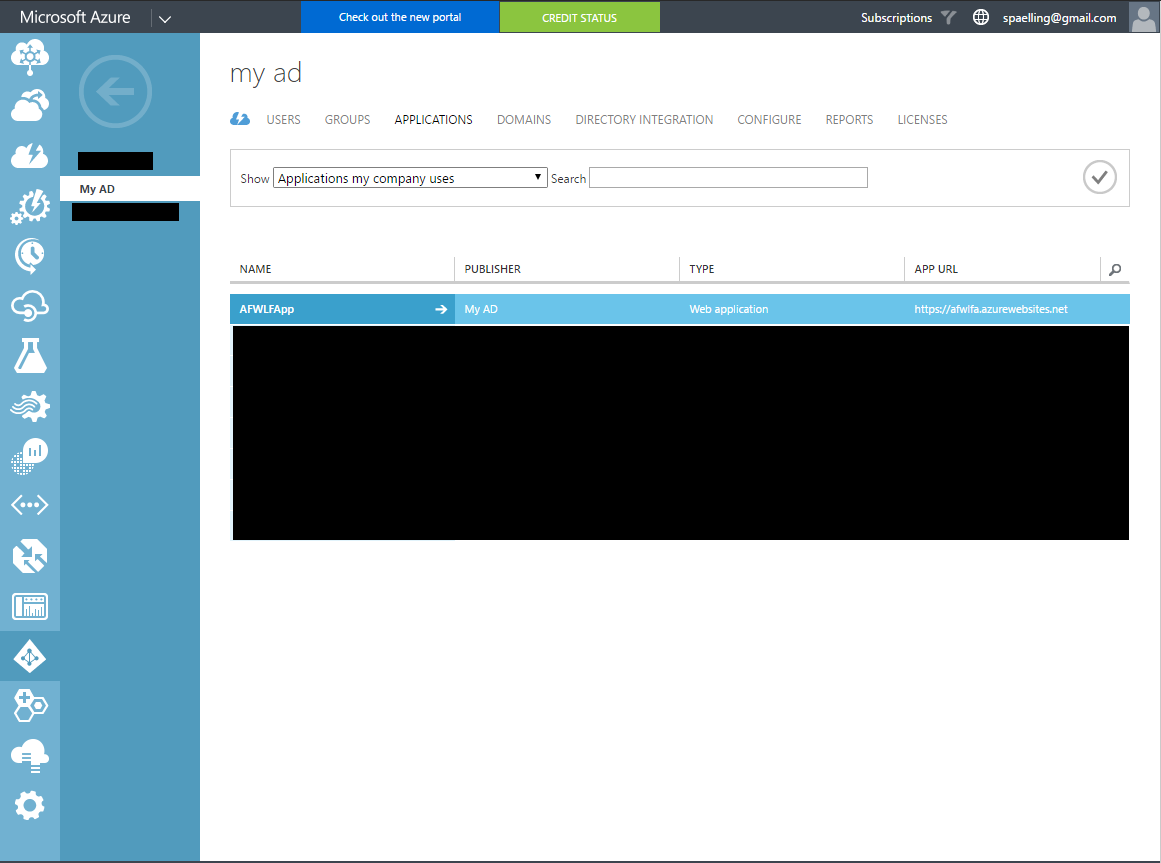Screen dimensions: 1161x863
Task: Click the checkmark apply filter button
Action: click(x=1100, y=178)
